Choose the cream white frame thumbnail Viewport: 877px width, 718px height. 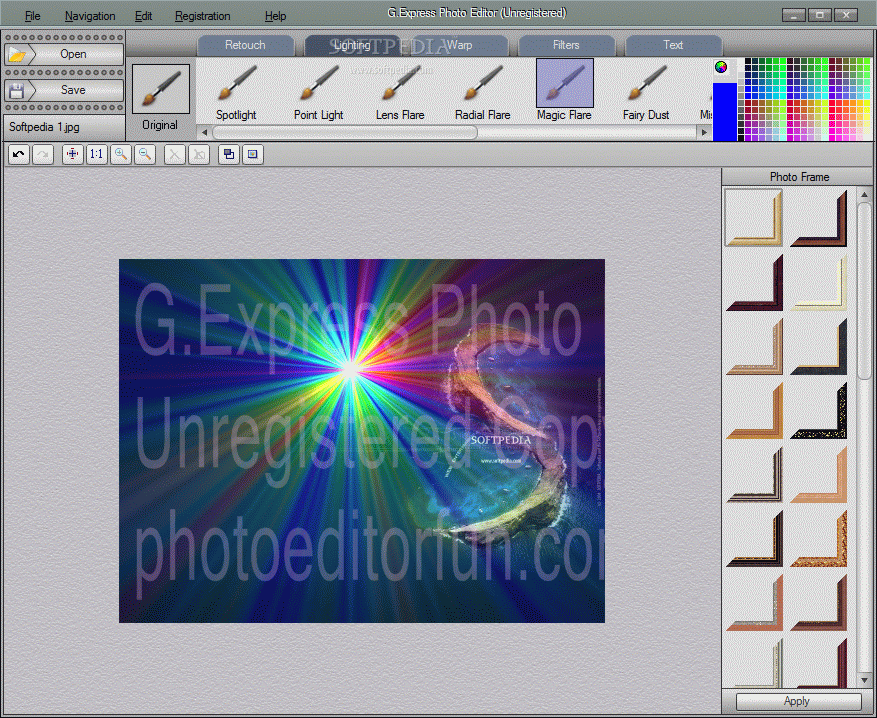819,283
